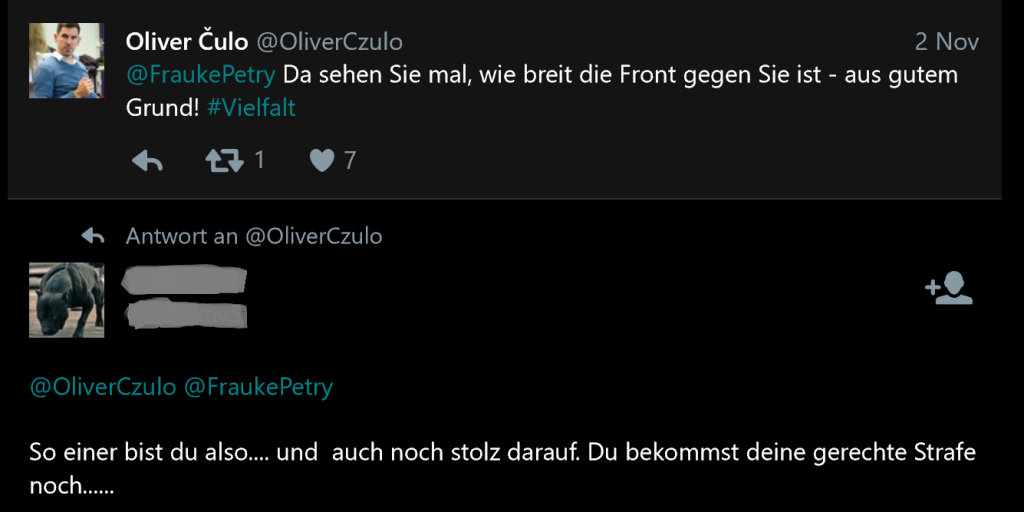Open the dog avatar of the replying user

tap(66, 300)
